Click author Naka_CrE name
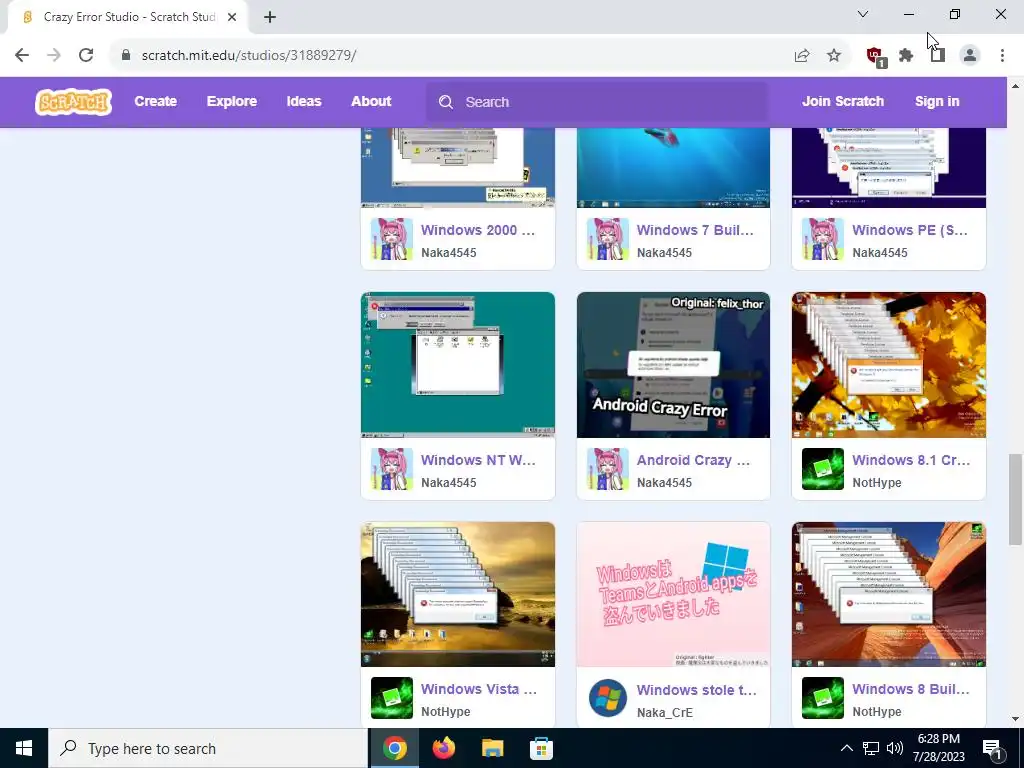1024x768 pixels. coord(664,712)
